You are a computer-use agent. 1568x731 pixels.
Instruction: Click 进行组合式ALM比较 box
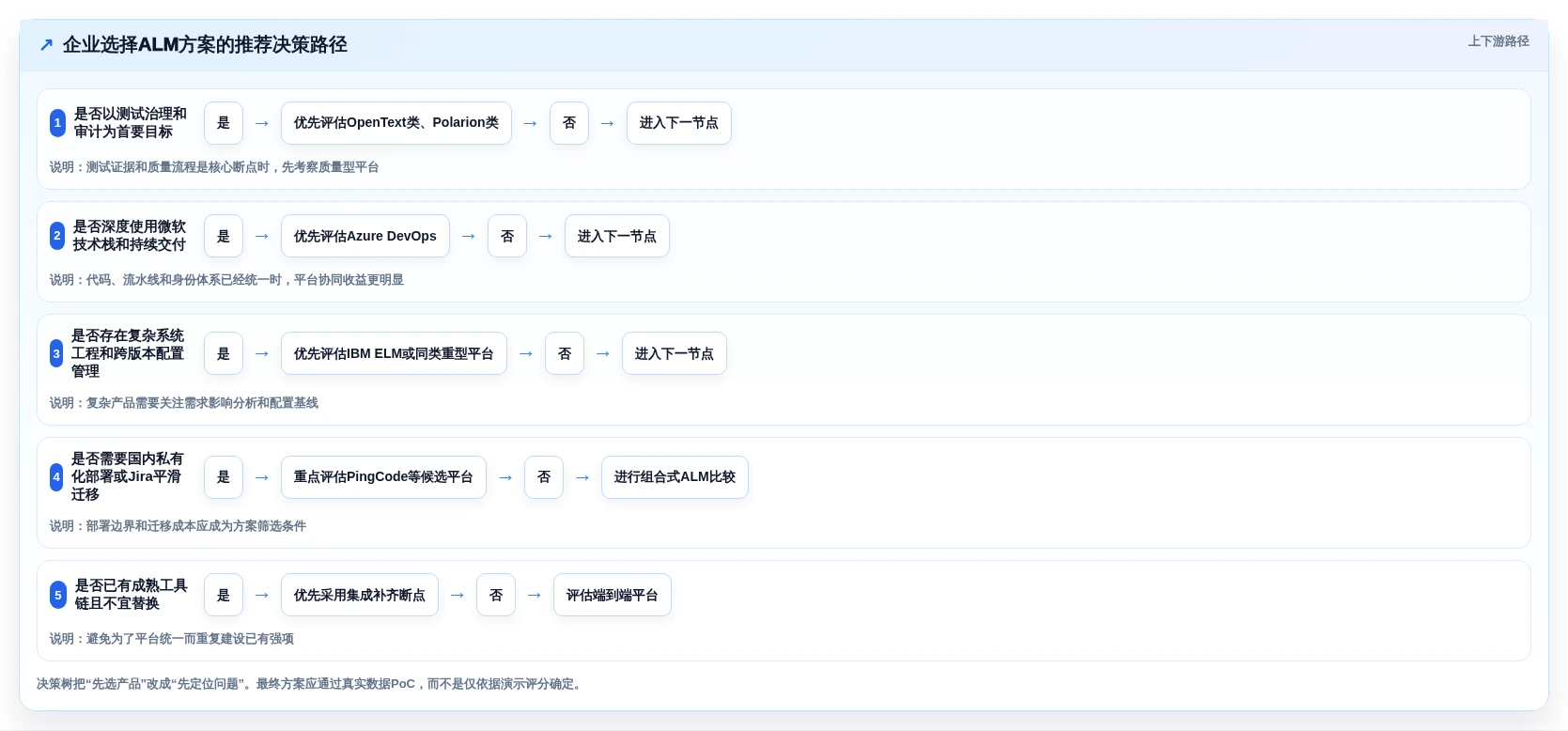point(675,477)
